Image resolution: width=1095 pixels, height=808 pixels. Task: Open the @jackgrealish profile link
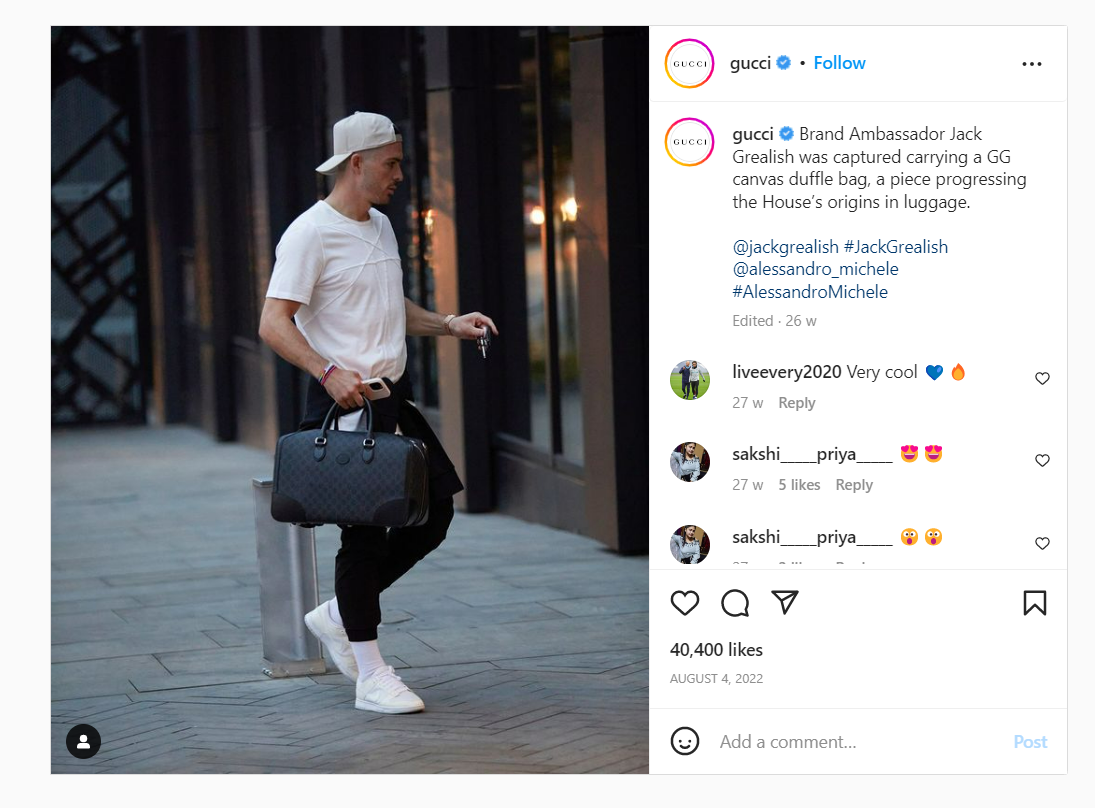click(x=785, y=247)
